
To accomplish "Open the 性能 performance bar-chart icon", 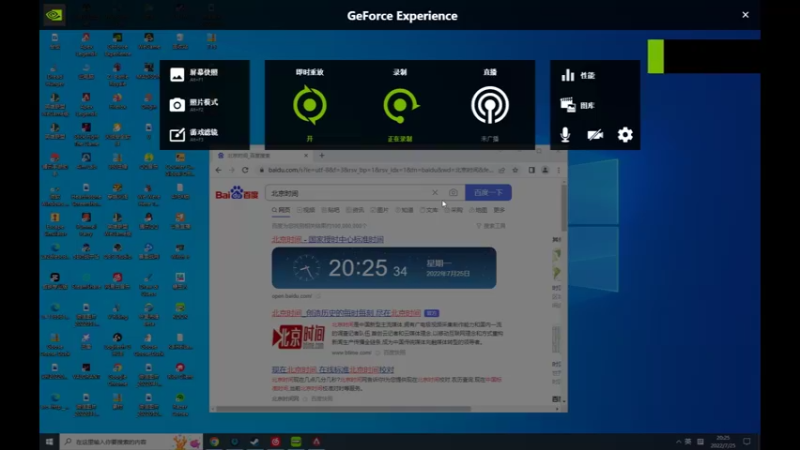I will pyautogui.click(x=568, y=75).
